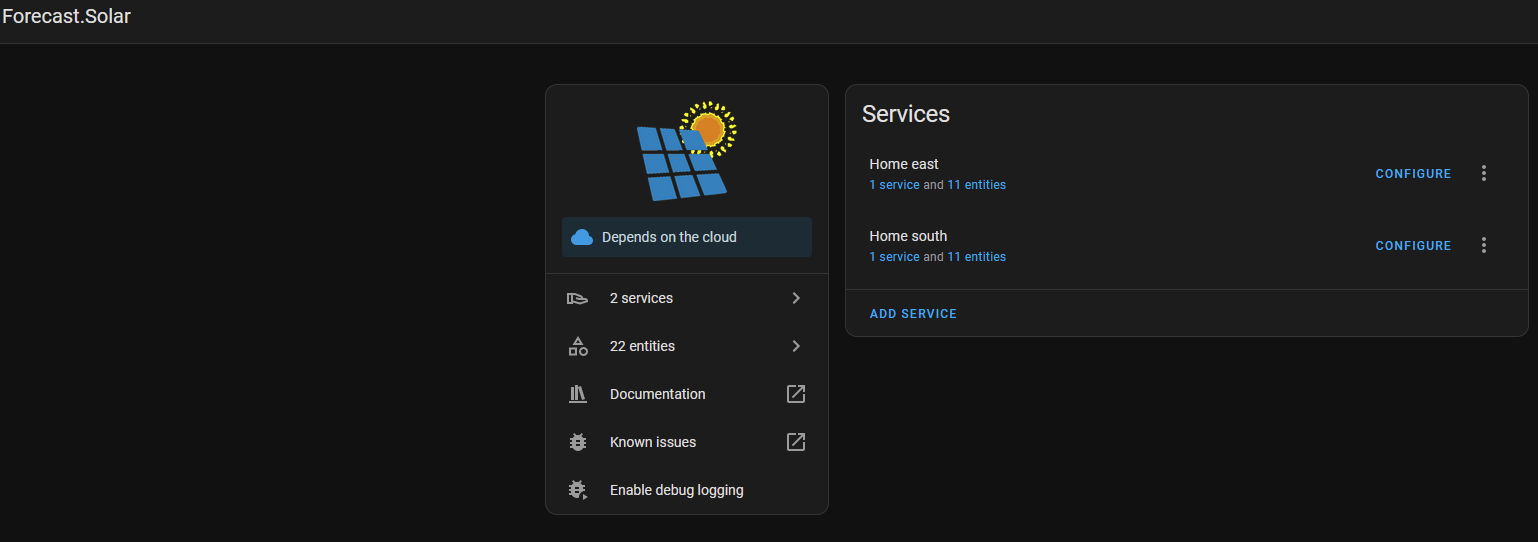
Task: Open Documentation external link icon
Action: pos(796,394)
